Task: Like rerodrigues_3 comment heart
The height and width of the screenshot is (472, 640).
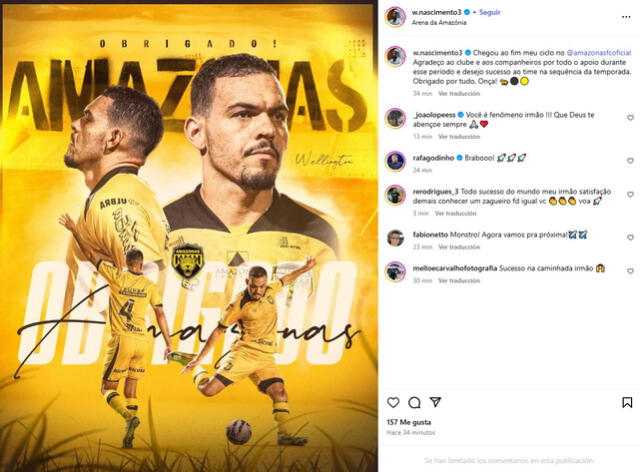Action: click(x=630, y=195)
